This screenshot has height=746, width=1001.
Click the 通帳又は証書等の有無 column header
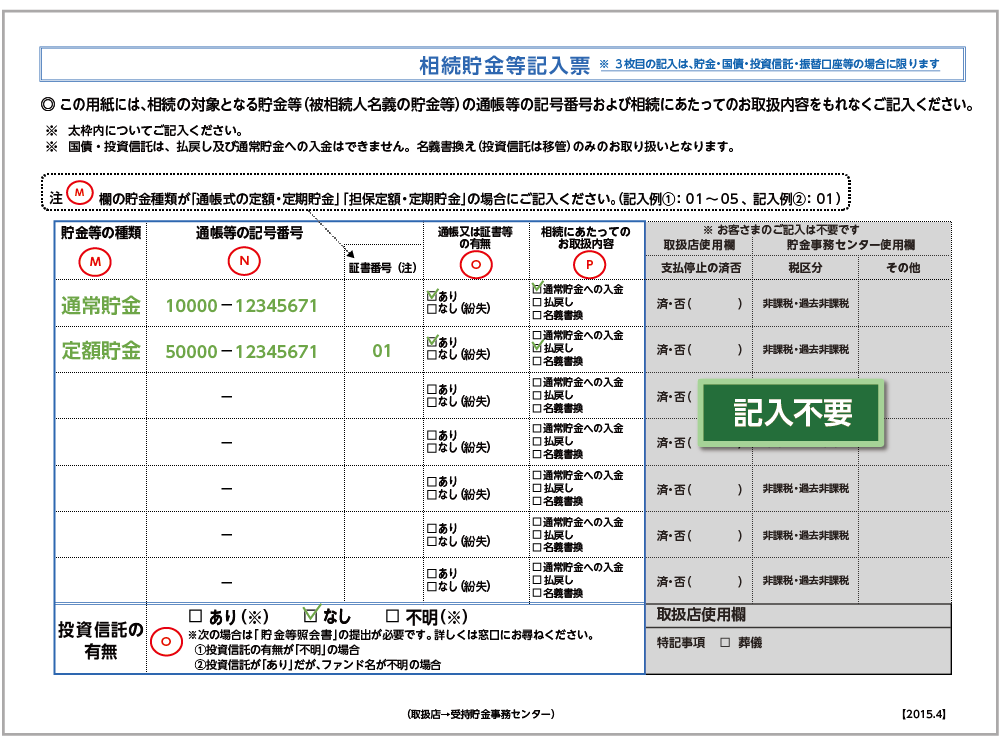click(476, 237)
